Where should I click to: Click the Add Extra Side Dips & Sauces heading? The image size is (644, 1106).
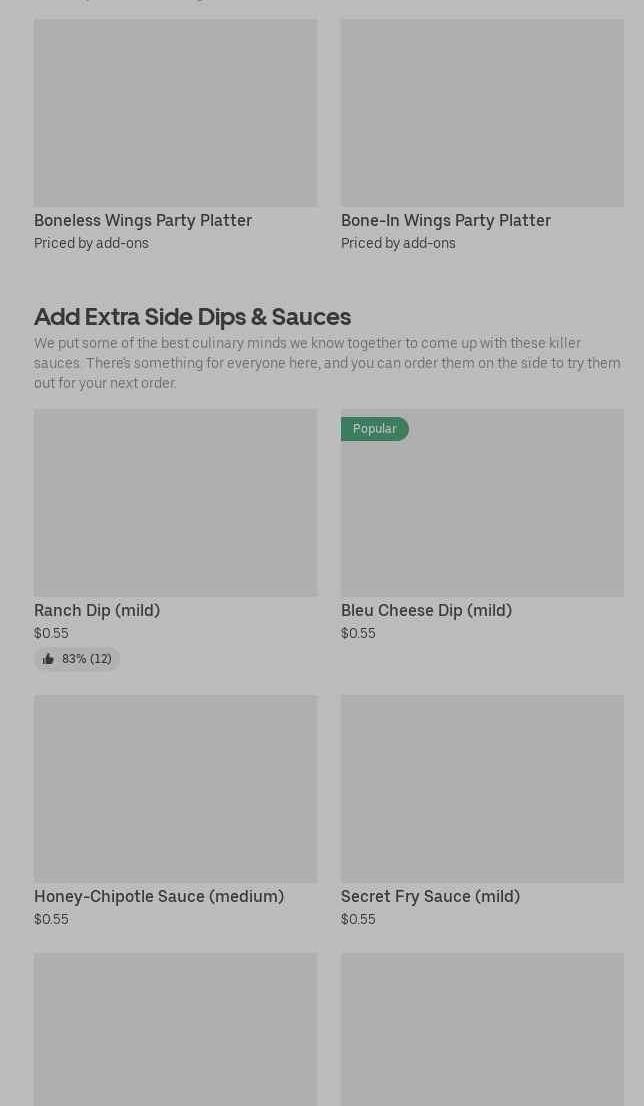(192, 316)
